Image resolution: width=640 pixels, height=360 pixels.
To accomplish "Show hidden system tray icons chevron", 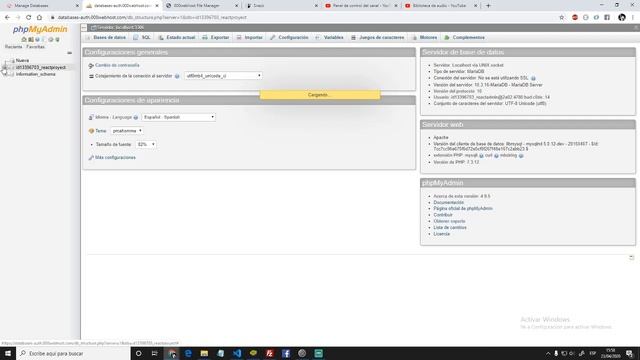I will (548, 353).
